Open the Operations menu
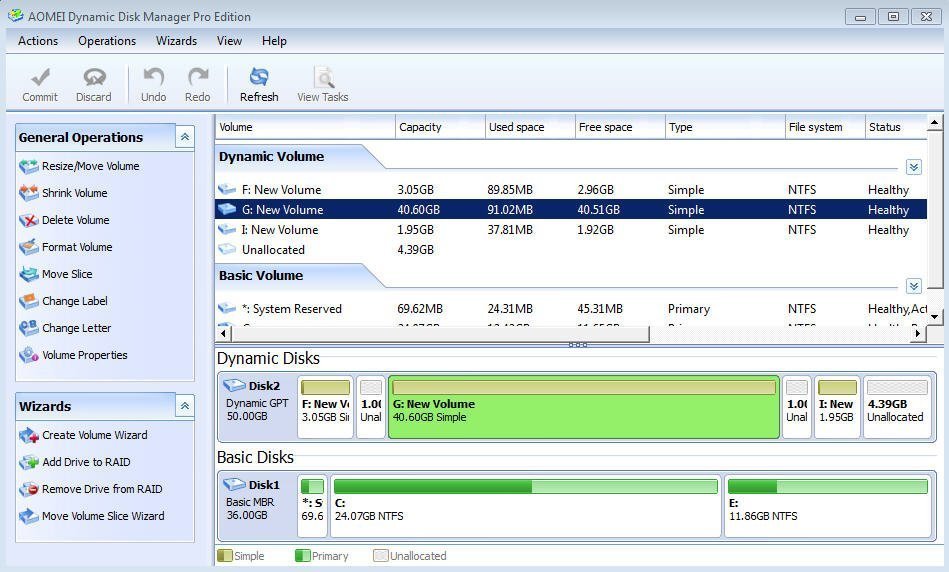The width and height of the screenshot is (949, 572). (x=107, y=41)
